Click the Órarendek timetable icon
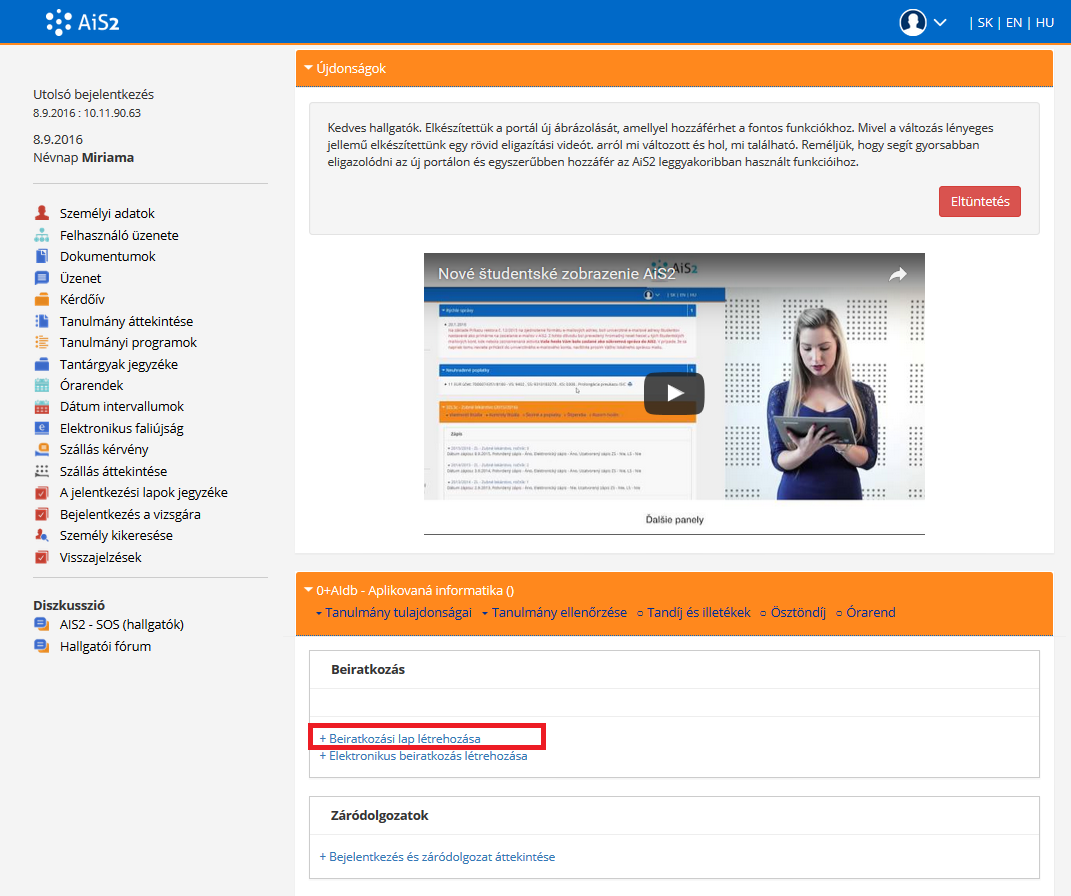1071x896 pixels. [41, 385]
